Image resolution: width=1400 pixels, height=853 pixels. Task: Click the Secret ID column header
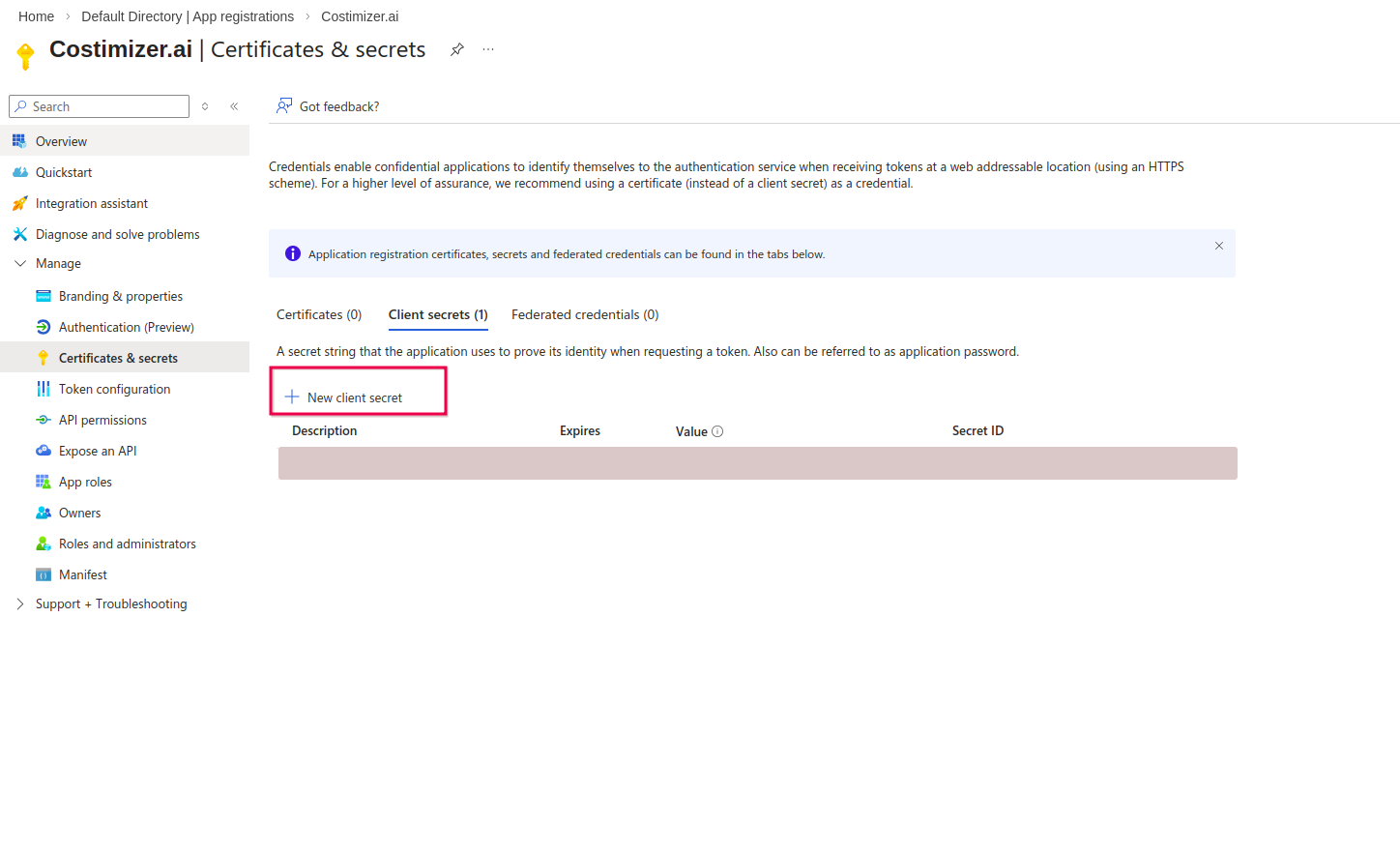coord(977,430)
